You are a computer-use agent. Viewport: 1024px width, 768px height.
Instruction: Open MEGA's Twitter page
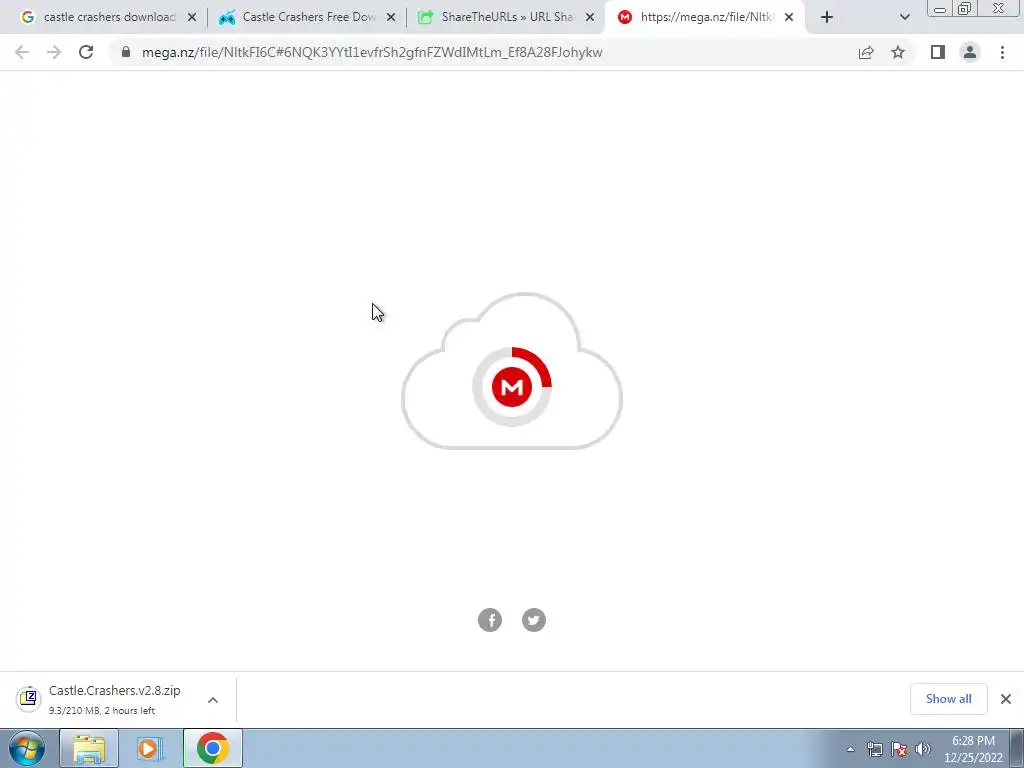click(534, 620)
